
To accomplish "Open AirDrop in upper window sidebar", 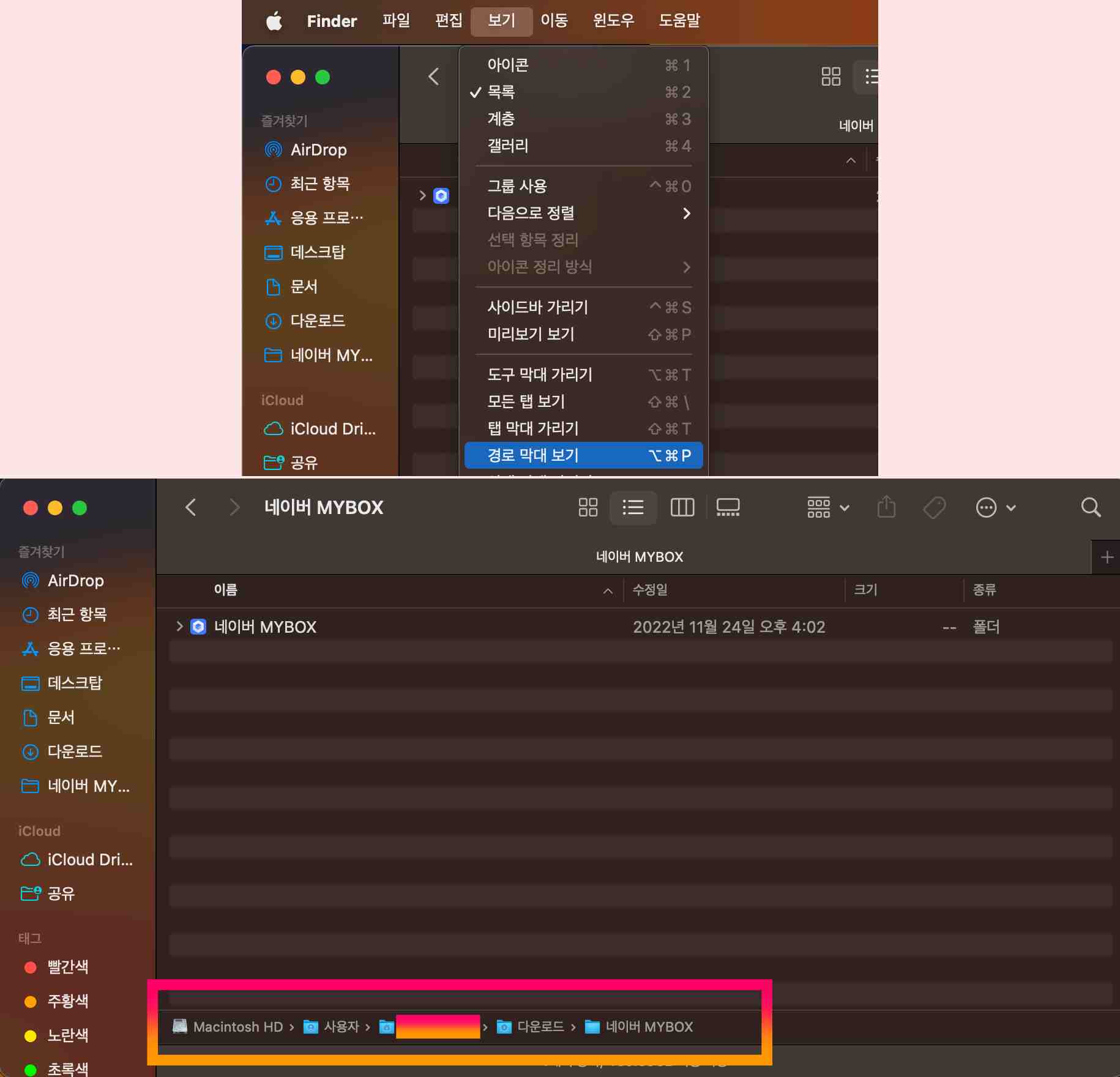I will (306, 149).
